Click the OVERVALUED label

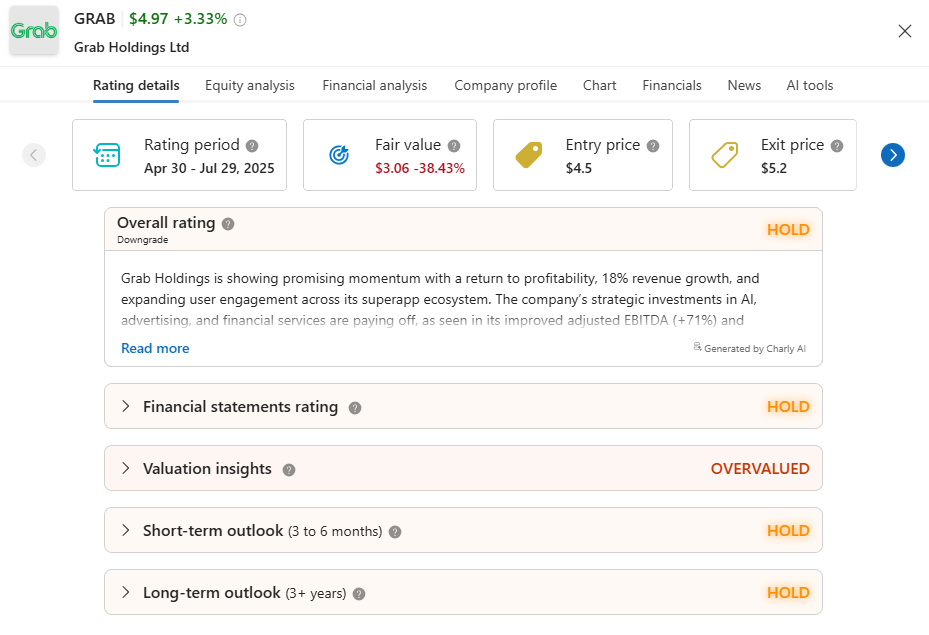760,469
